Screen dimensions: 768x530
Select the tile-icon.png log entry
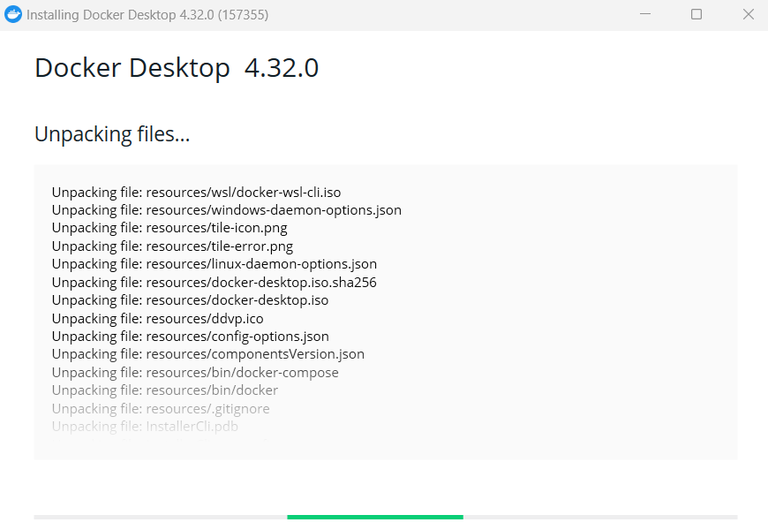pyautogui.click(x=169, y=228)
